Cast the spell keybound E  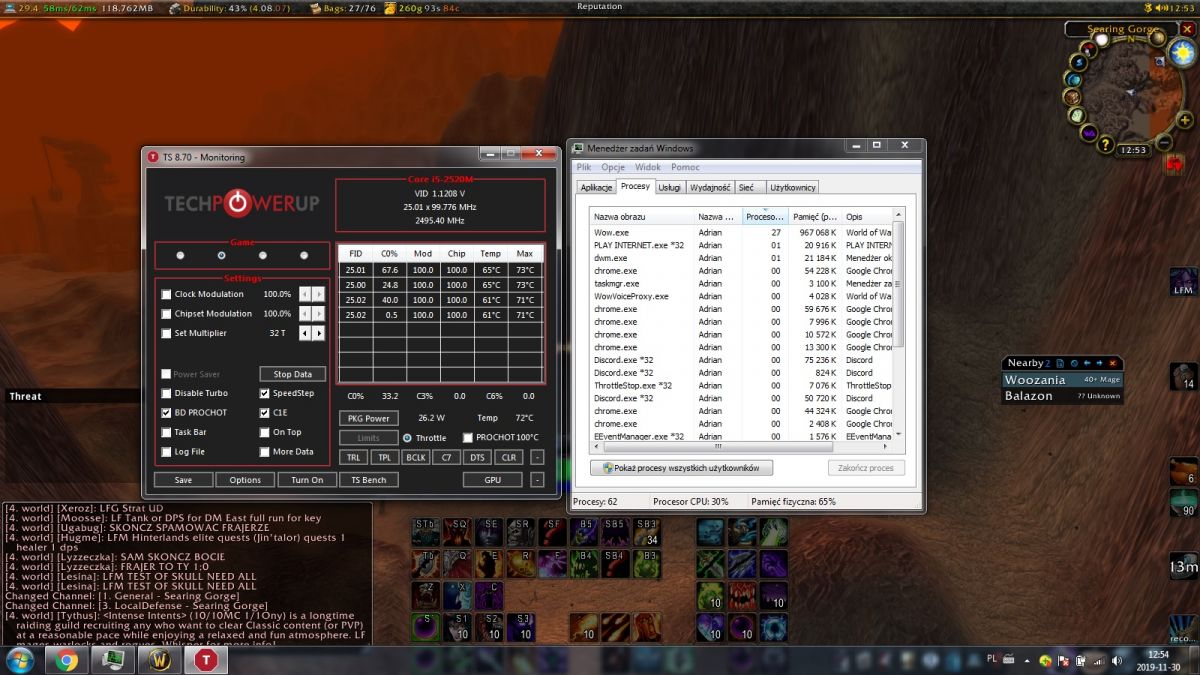pos(489,564)
